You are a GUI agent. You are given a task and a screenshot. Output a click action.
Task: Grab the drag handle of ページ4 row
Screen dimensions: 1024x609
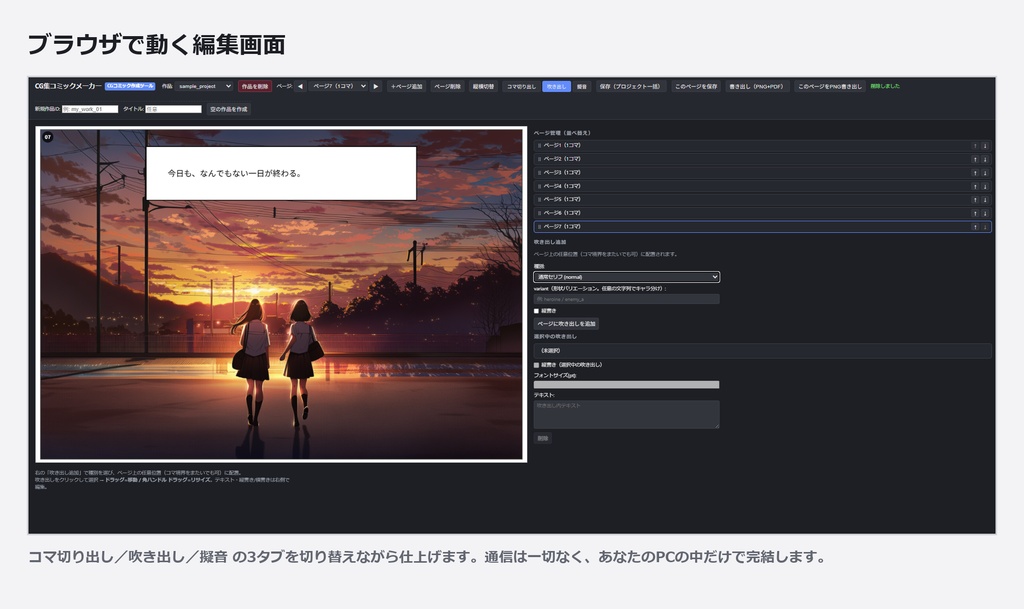[539, 187]
